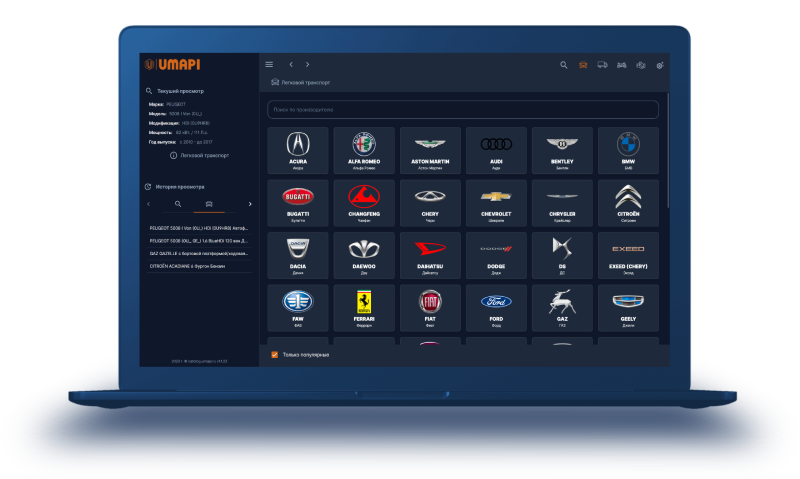Open the hamburger menu icon
The height and width of the screenshot is (479, 800).
pyautogui.click(x=269, y=64)
